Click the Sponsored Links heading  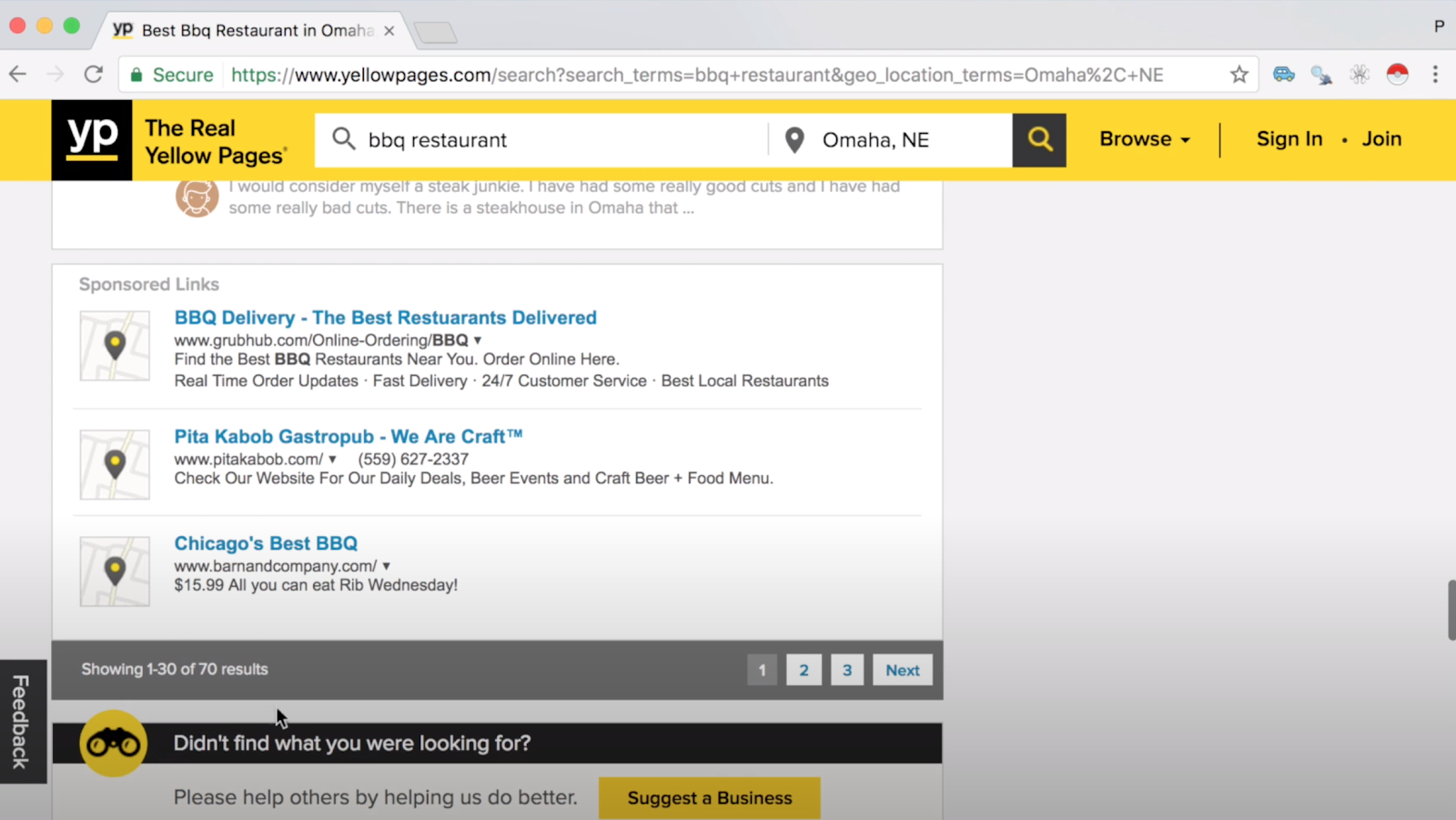pyautogui.click(x=149, y=284)
